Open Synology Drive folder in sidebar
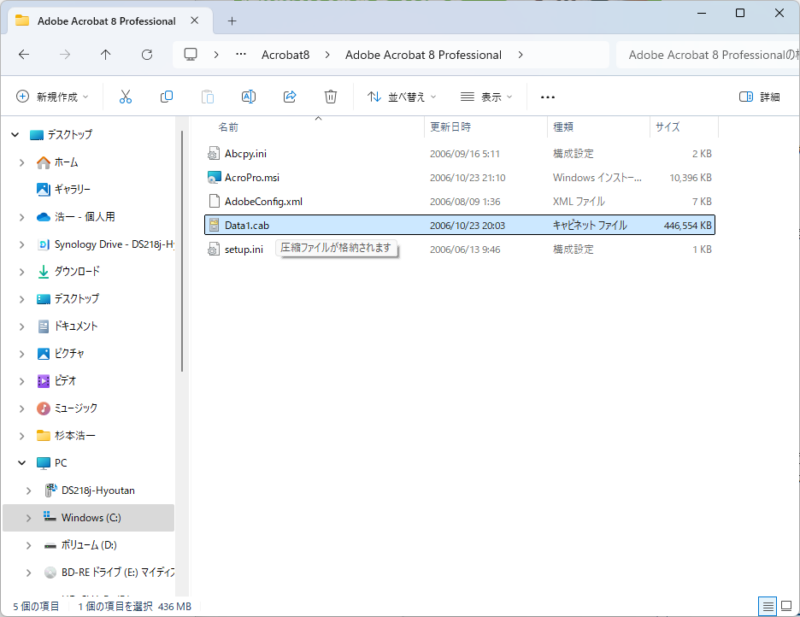 coord(113,244)
